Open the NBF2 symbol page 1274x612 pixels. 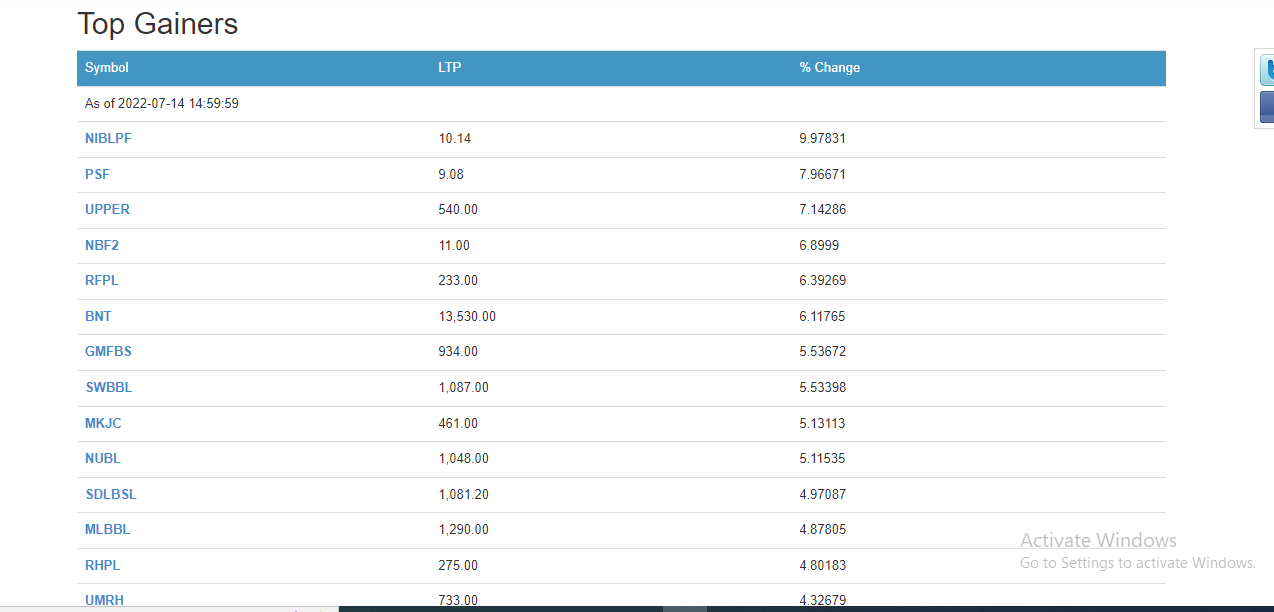coord(102,245)
